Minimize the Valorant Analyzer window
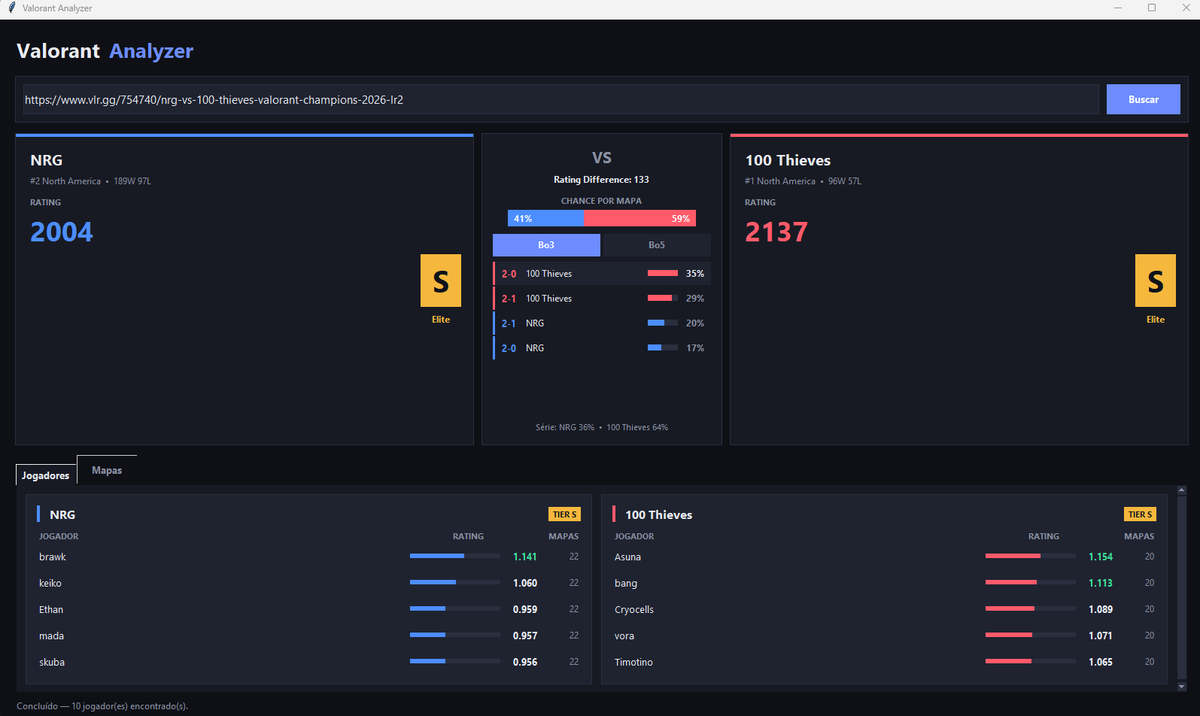1200x716 pixels. pyautogui.click(x=1118, y=8)
